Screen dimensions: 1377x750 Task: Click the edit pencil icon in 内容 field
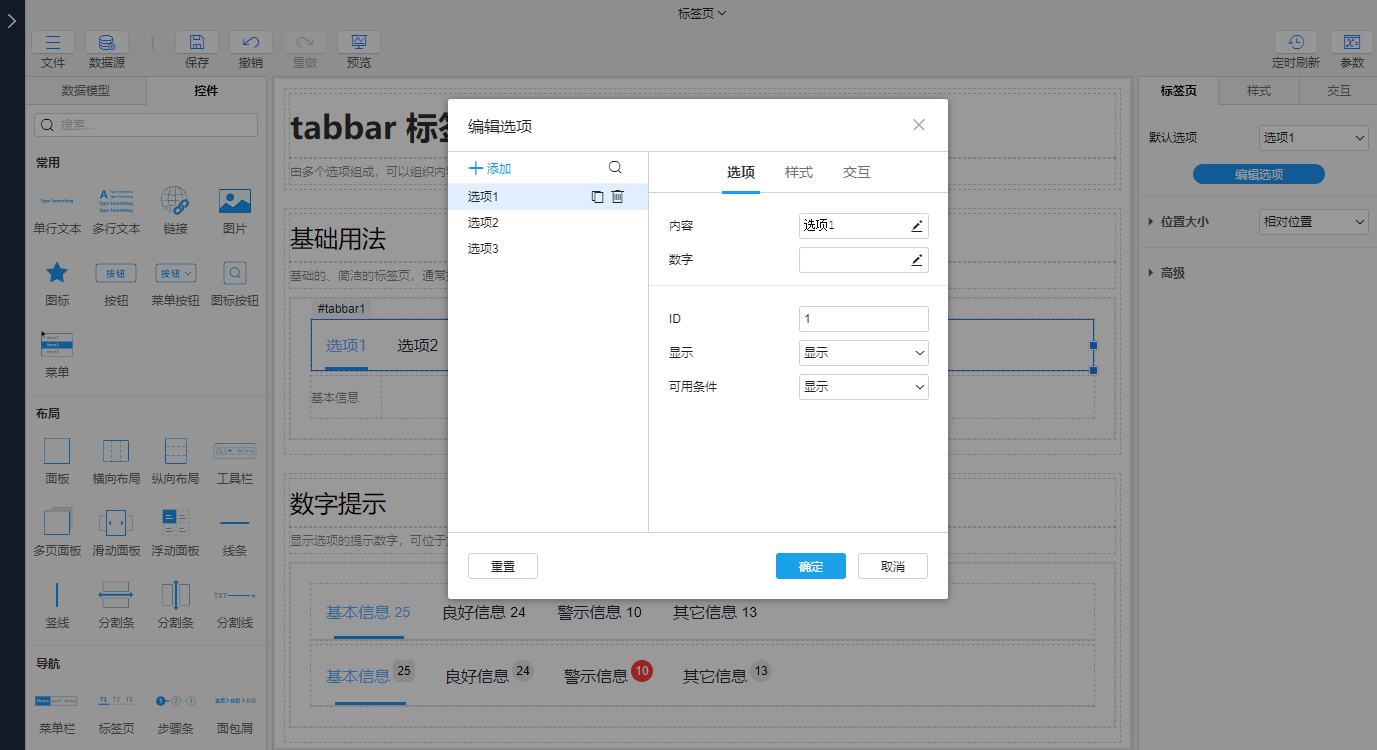coord(917,226)
